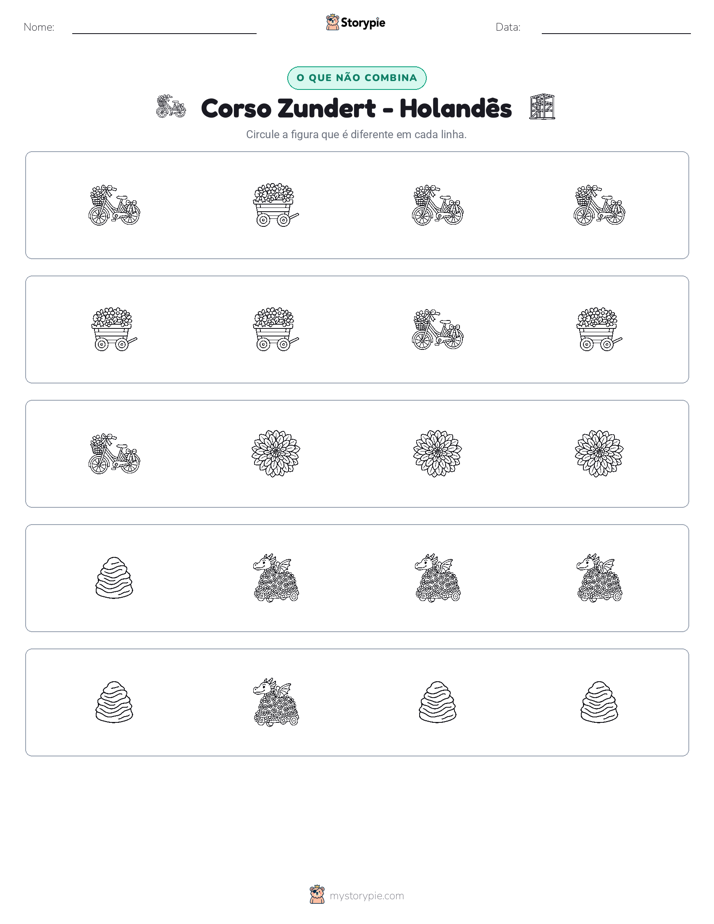
Task: Click the last dragon float in row four
Action: 599,578
